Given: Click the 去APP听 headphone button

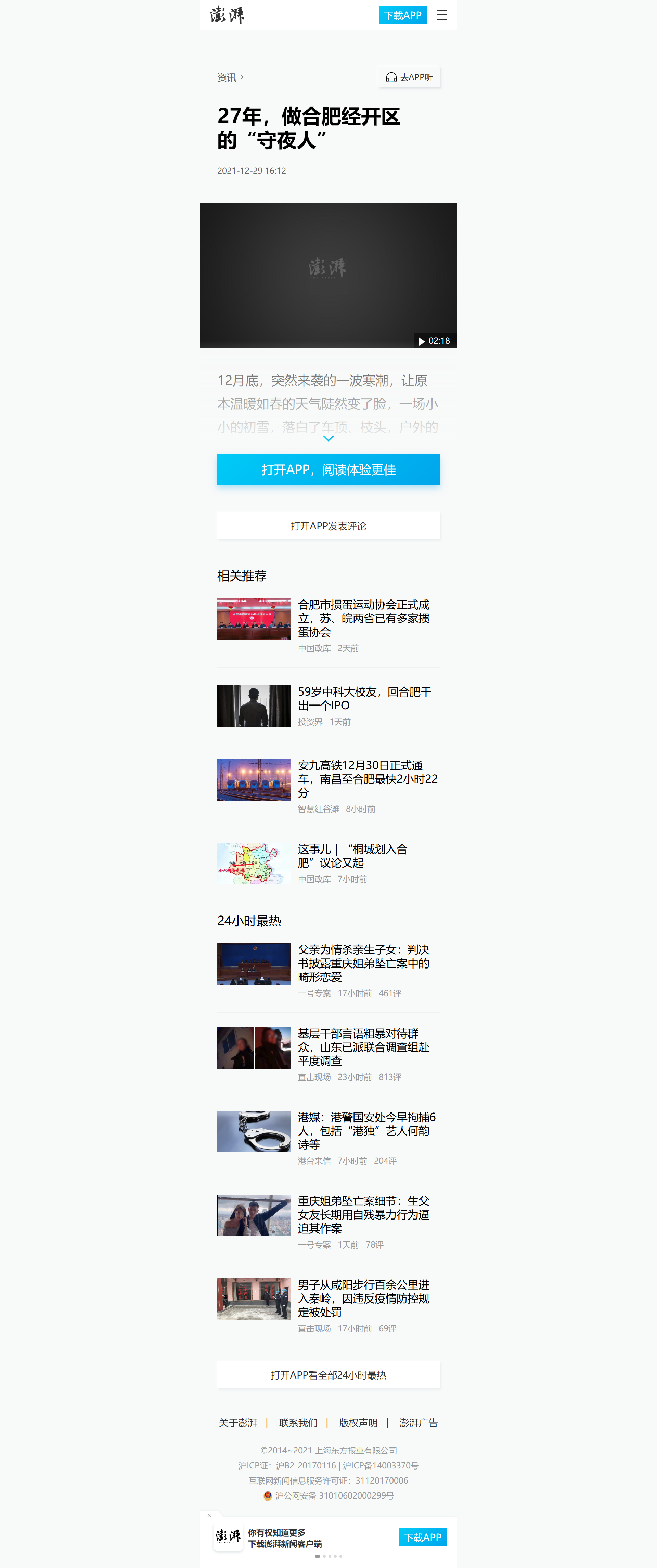Looking at the screenshot, I should pyautogui.click(x=409, y=77).
